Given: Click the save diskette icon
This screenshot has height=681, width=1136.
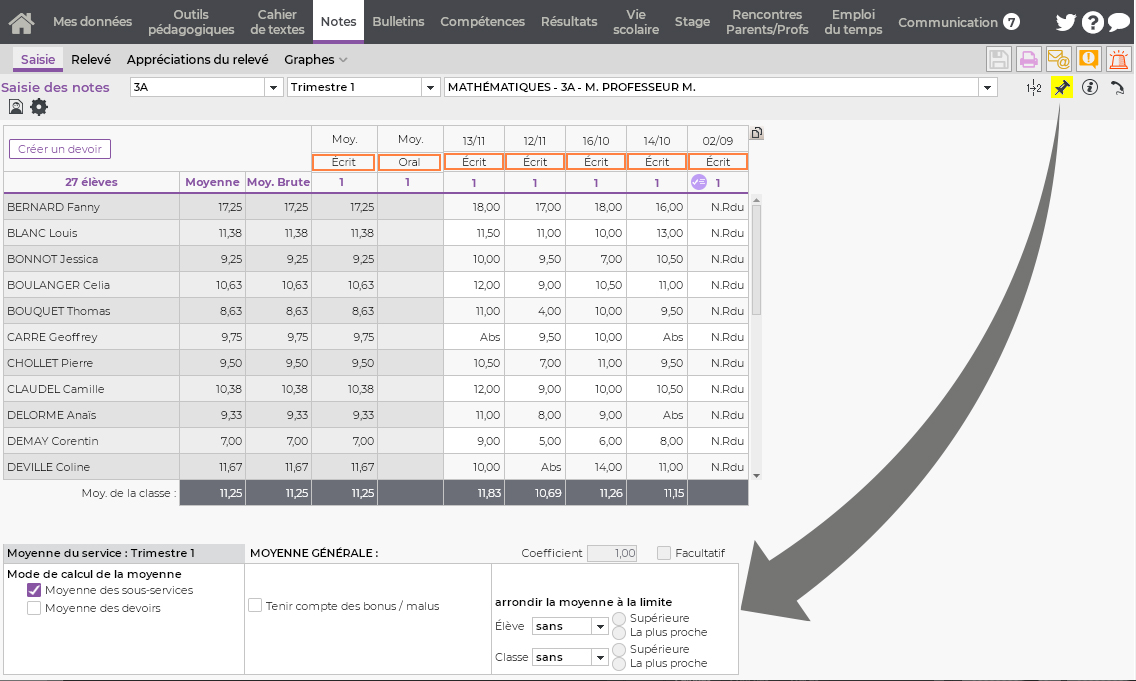Looking at the screenshot, I should coord(998,59).
